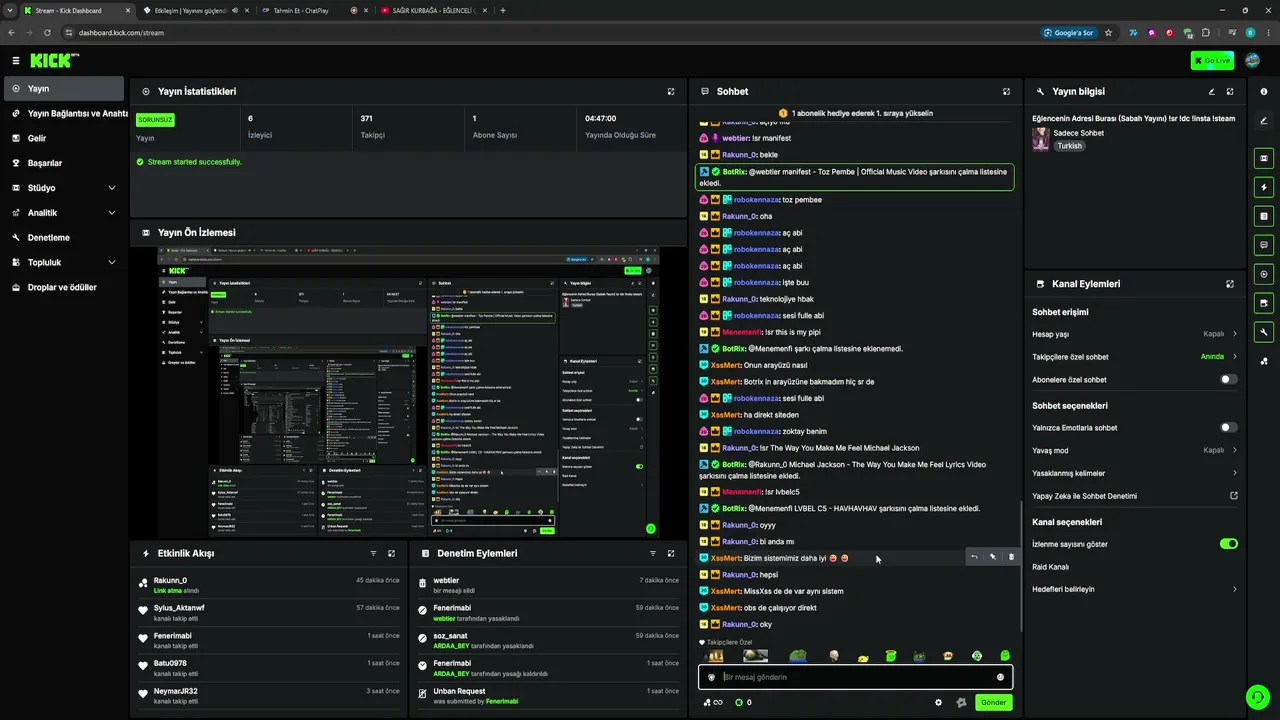The width and height of the screenshot is (1280, 720).
Task: Click the Sadece Sohbet category thumbnail
Action: tap(1041, 139)
